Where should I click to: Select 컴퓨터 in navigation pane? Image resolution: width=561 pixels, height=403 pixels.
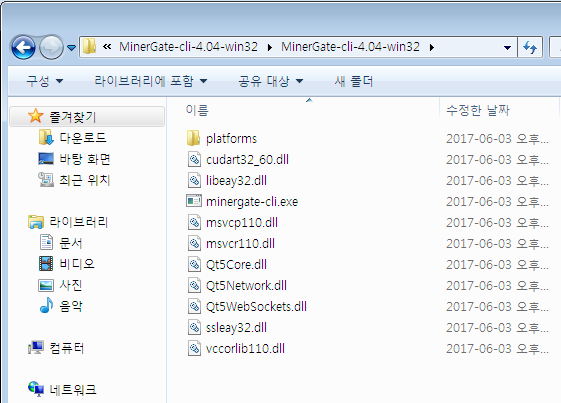coord(67,348)
